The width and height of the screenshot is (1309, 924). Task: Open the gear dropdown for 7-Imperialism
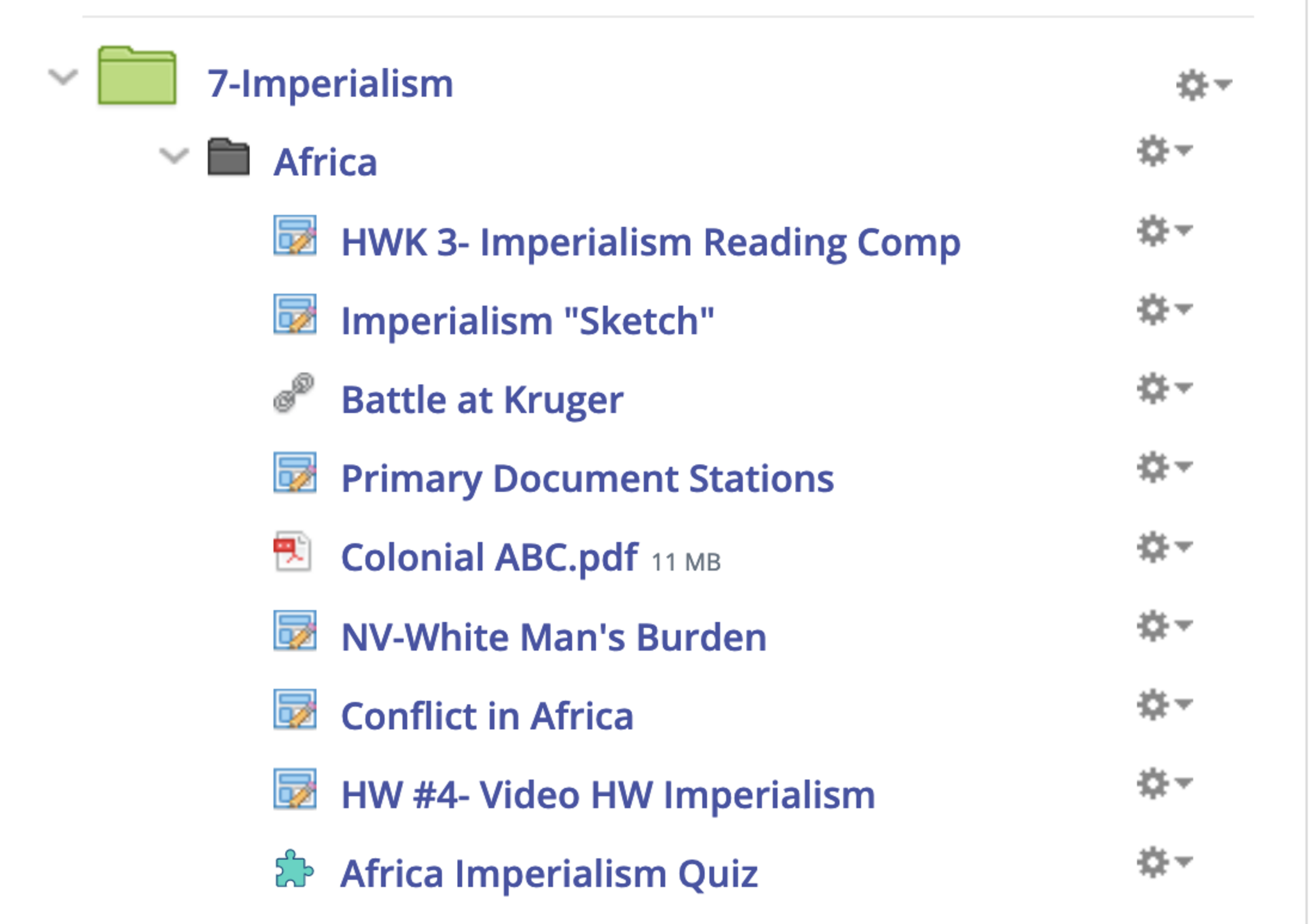tap(1203, 85)
